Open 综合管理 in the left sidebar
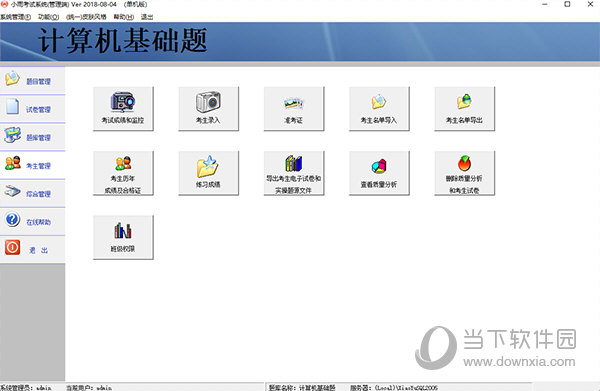600x391 pixels. 33,193
